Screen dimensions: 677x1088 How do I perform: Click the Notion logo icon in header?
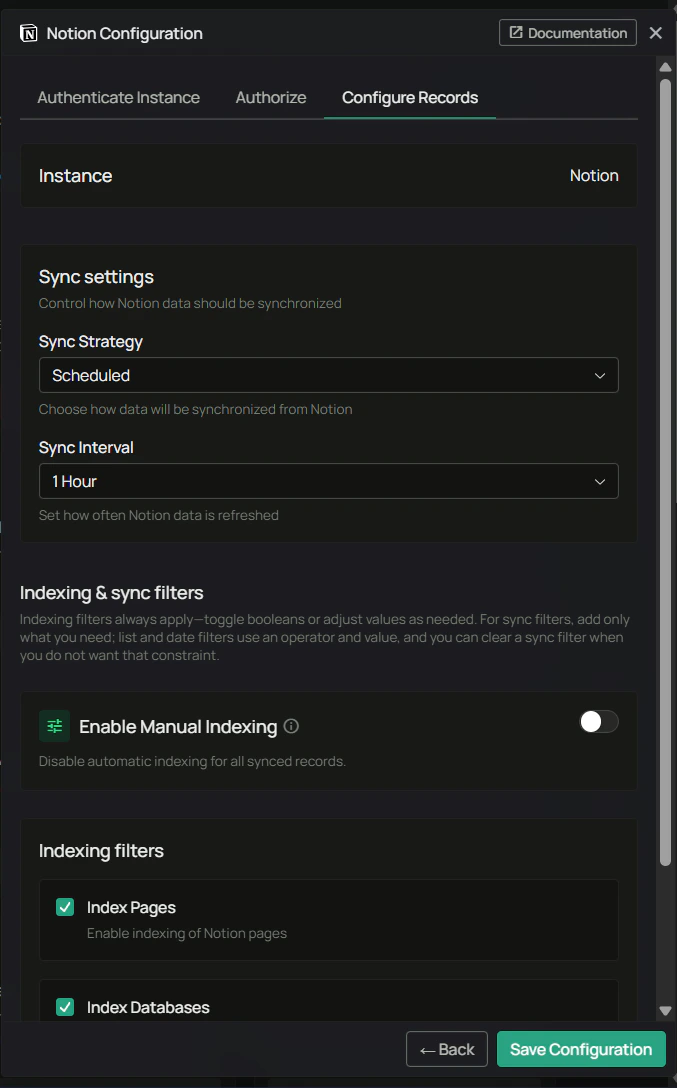point(28,33)
